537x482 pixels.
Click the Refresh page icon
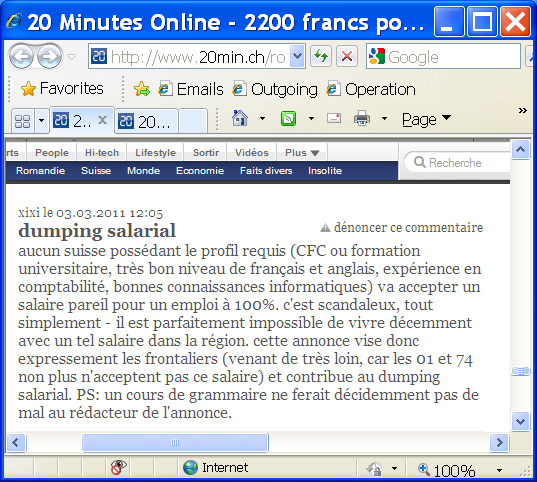click(321, 56)
